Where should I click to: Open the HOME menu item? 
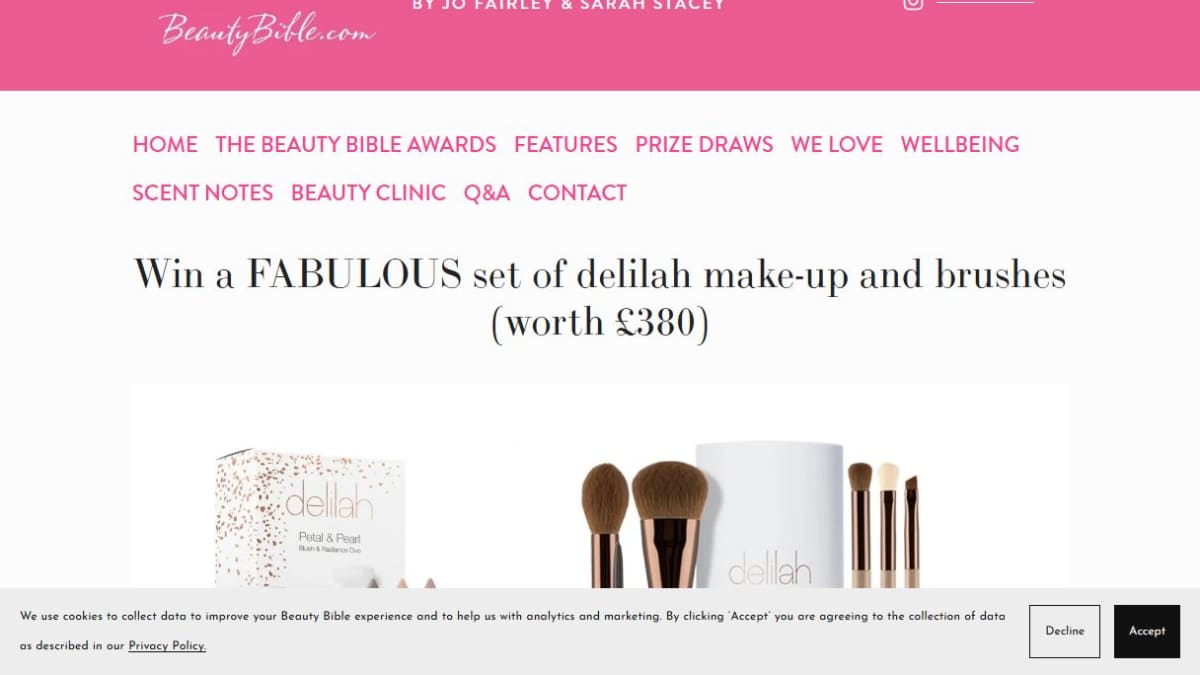[165, 144]
